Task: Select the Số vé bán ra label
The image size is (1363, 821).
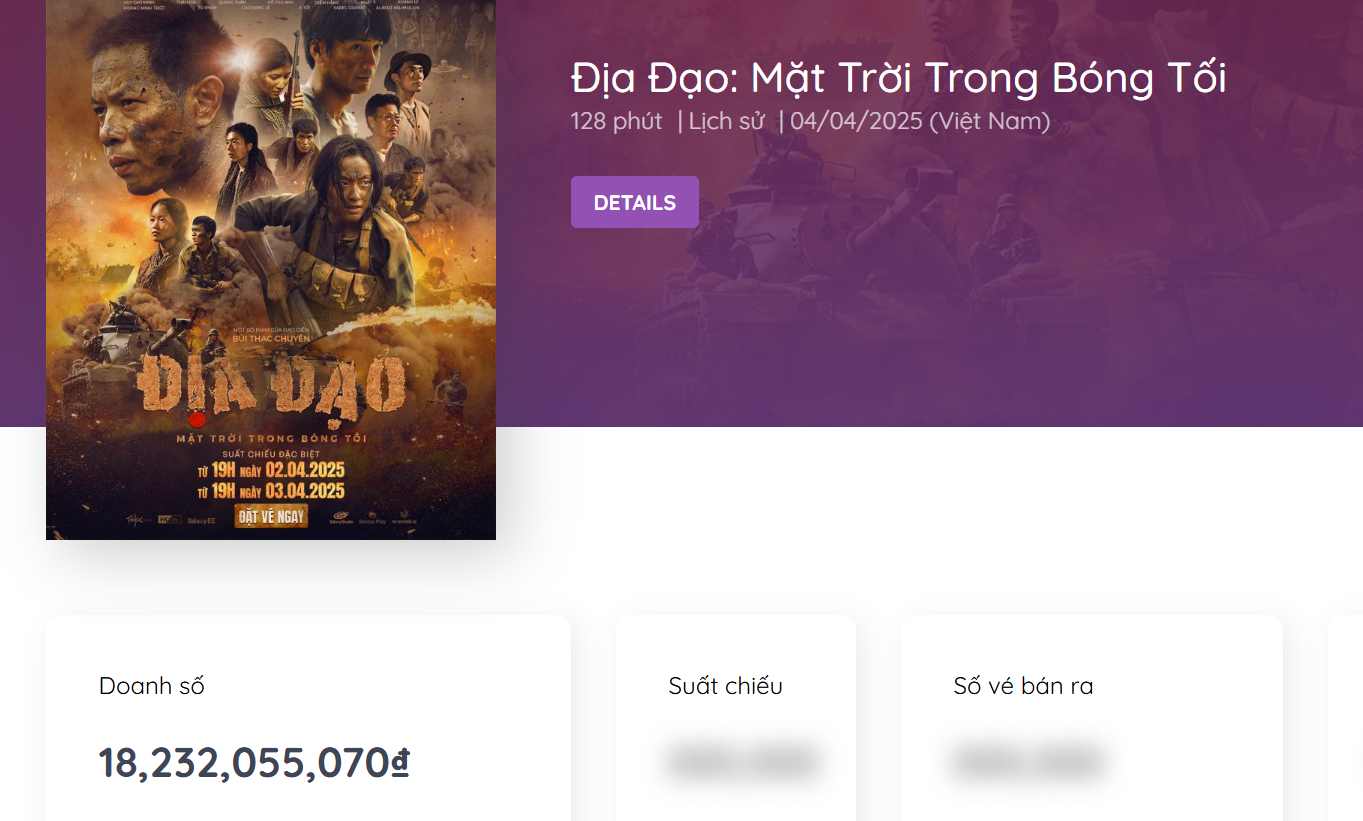Action: [x=1023, y=686]
